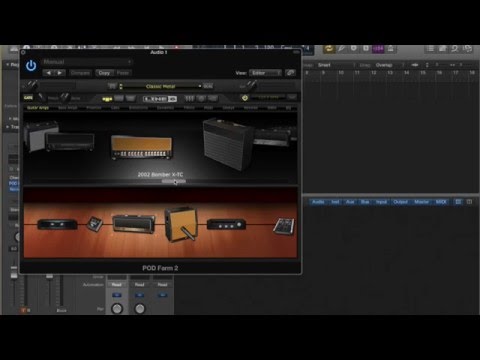This screenshot has height=360, width=480.
Task: Step through presets with arrows beside Classic Metal
Action: pyautogui.click(x=121, y=86)
